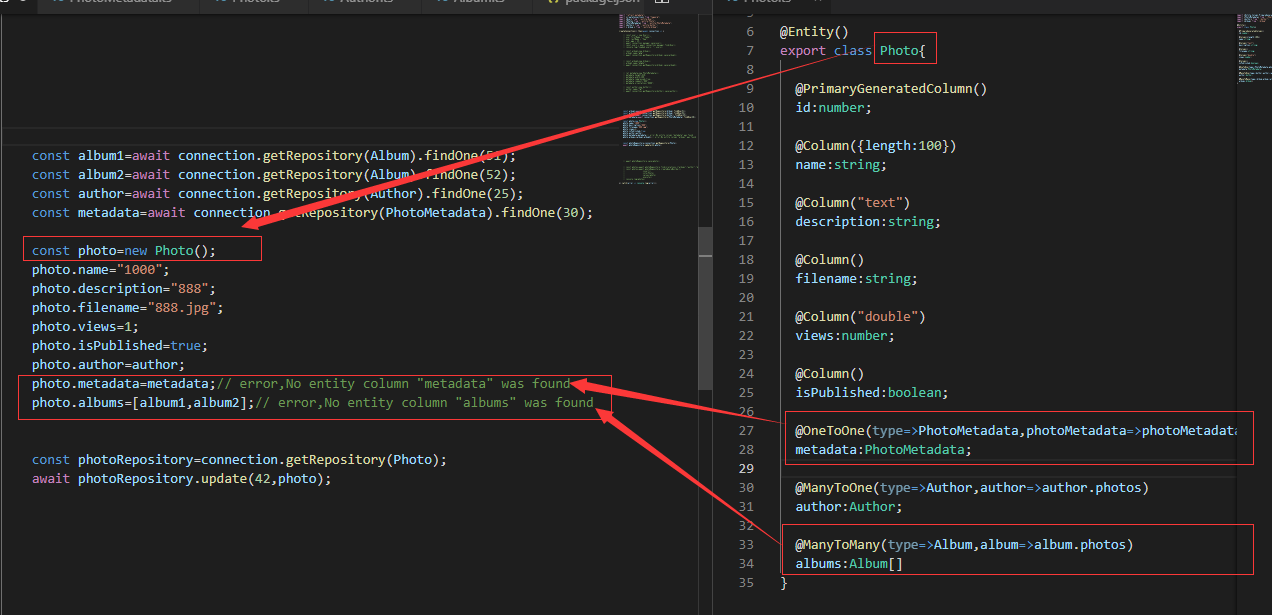Click the '@ManyToMany(type=>Album' decorator line
The width and height of the screenshot is (1272, 615).
(x=964, y=544)
